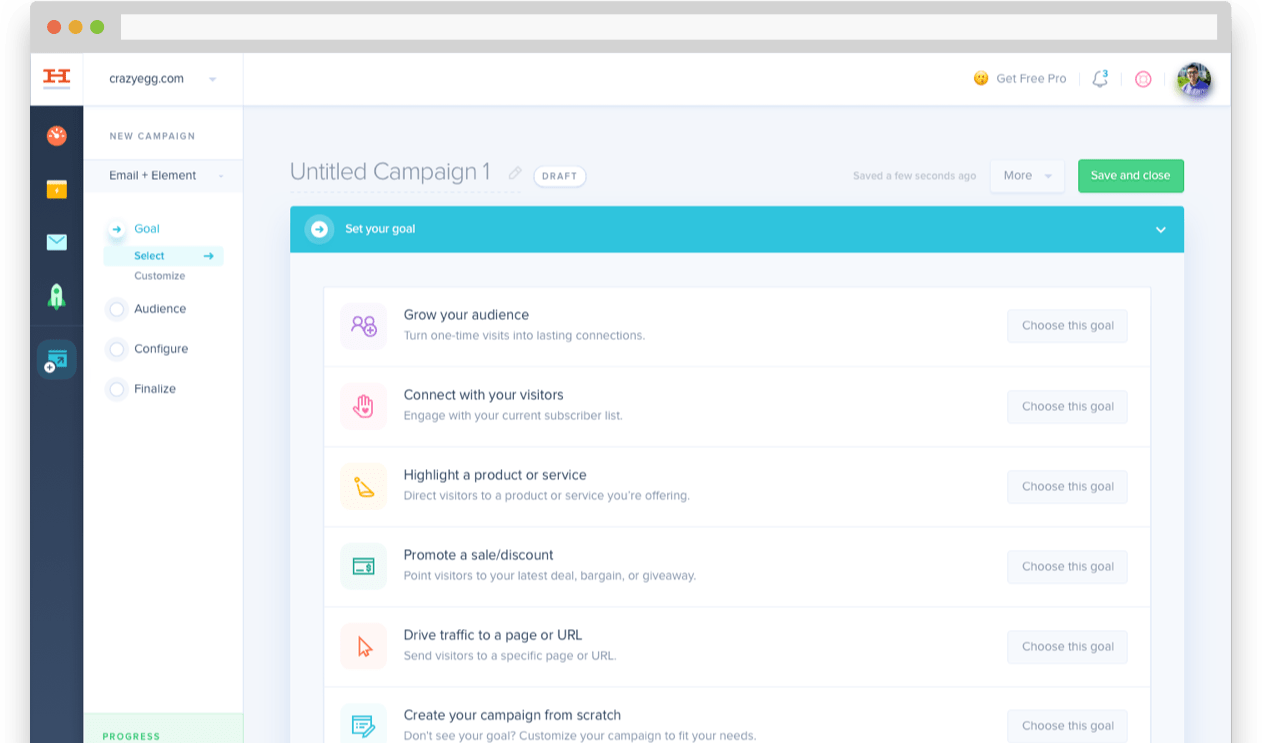Click Send visitors to a specific page text
1262x743 pixels.
[x=510, y=656]
